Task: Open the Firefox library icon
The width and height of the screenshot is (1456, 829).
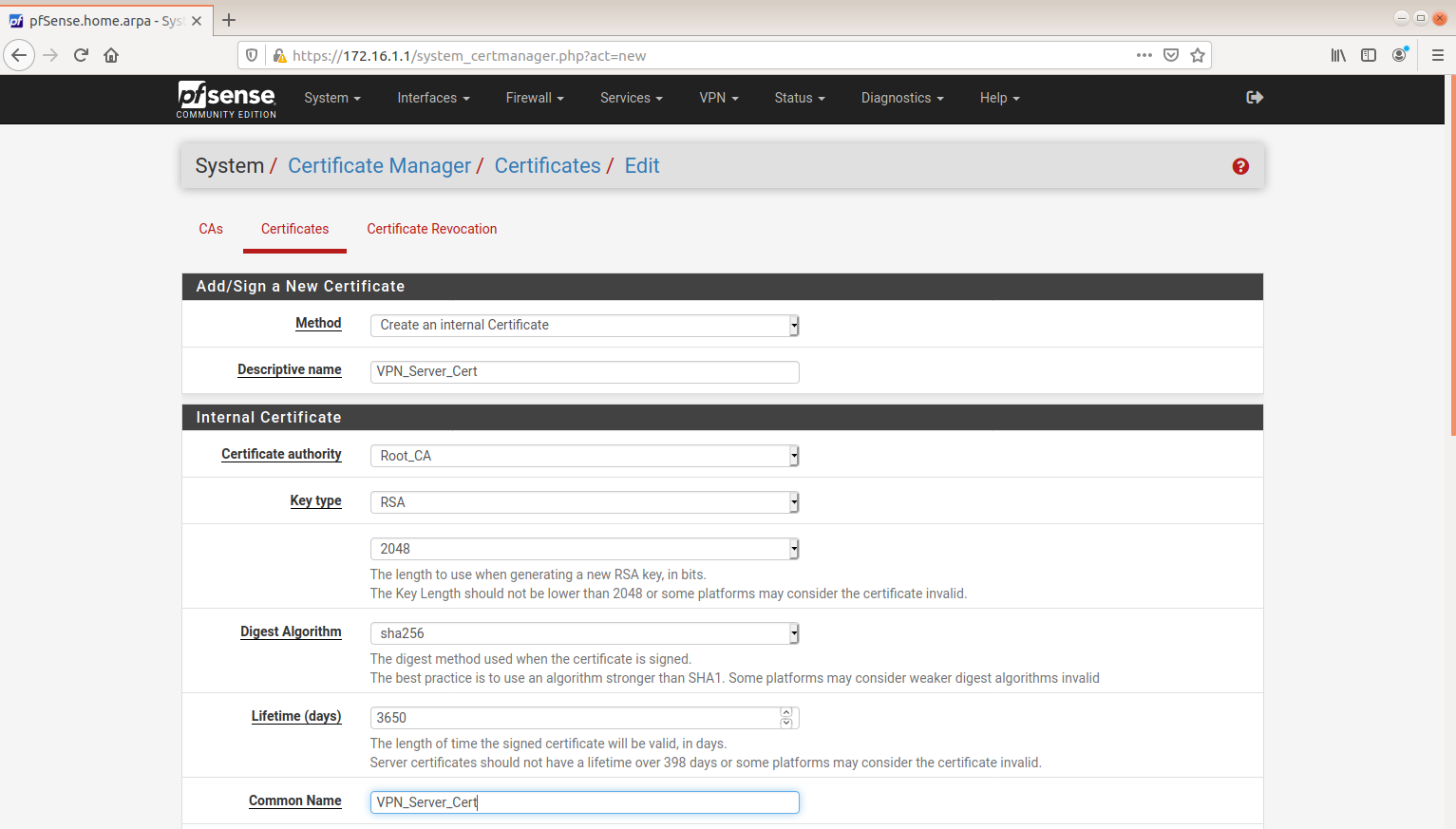Action: (1338, 55)
